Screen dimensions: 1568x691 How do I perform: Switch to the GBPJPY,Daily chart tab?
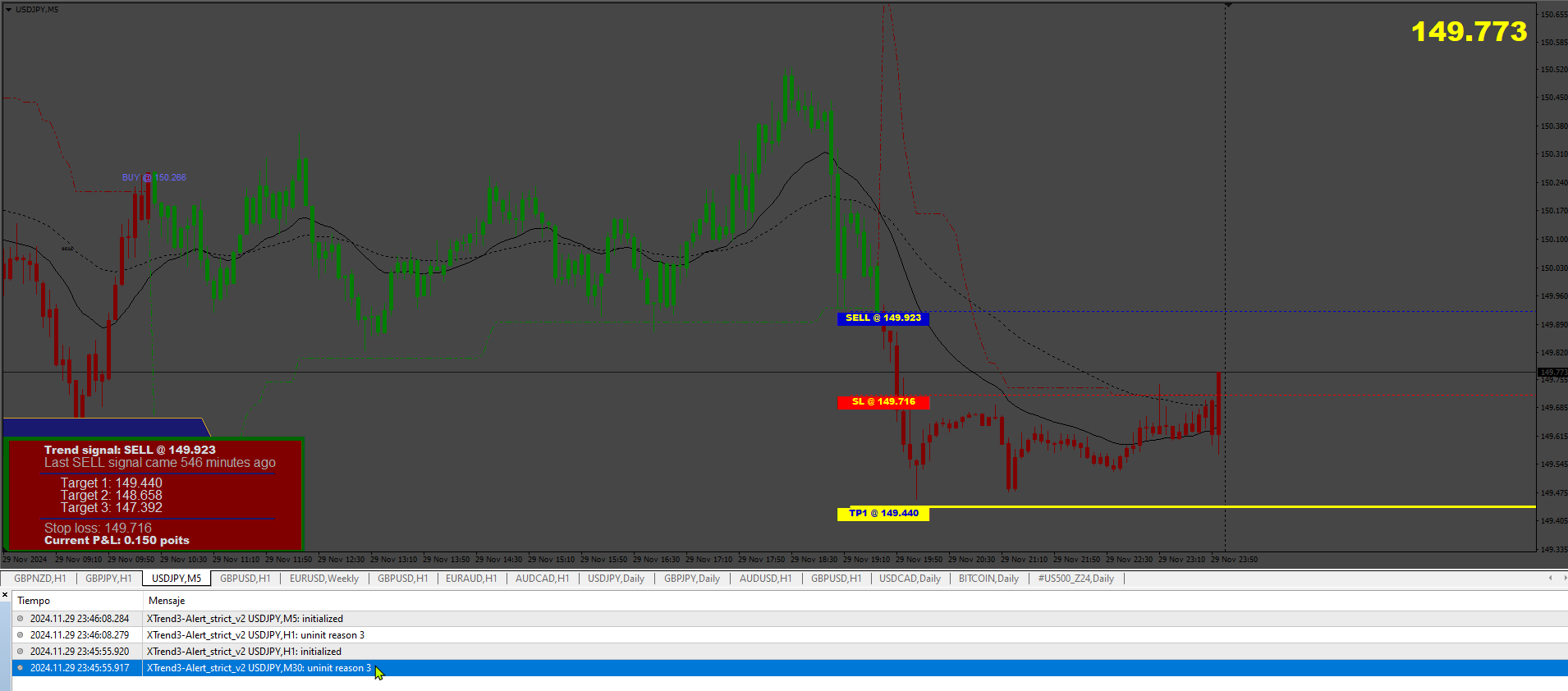click(x=692, y=579)
